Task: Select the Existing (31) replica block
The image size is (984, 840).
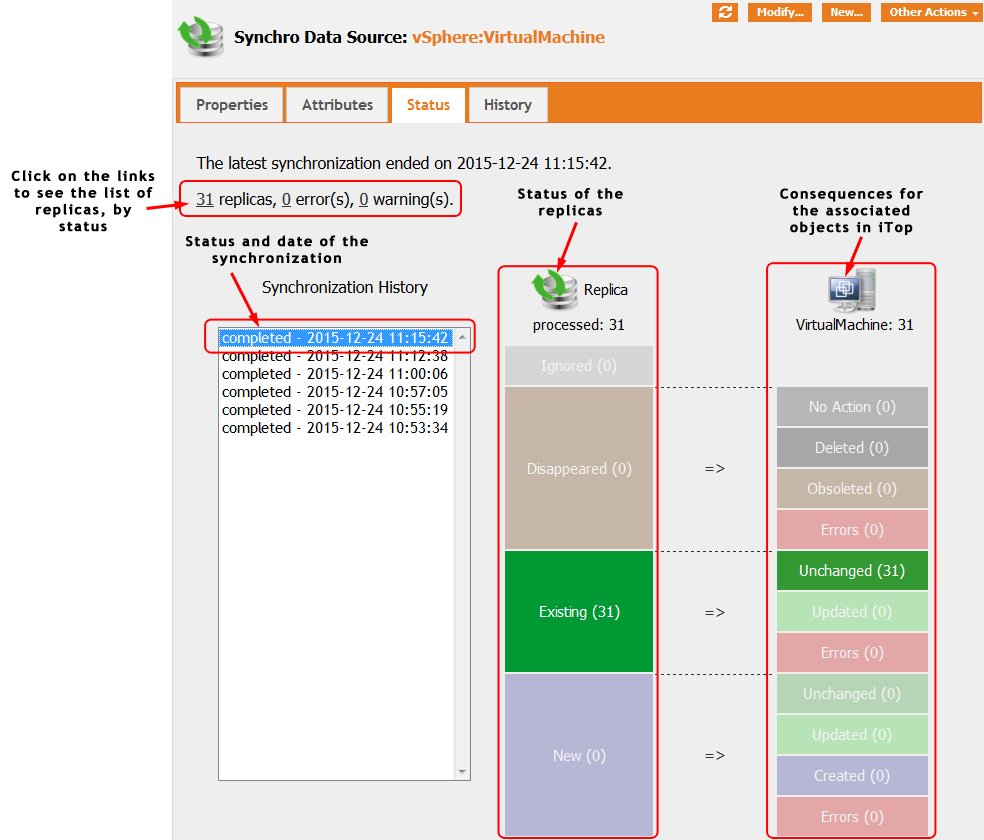Action: 579,610
